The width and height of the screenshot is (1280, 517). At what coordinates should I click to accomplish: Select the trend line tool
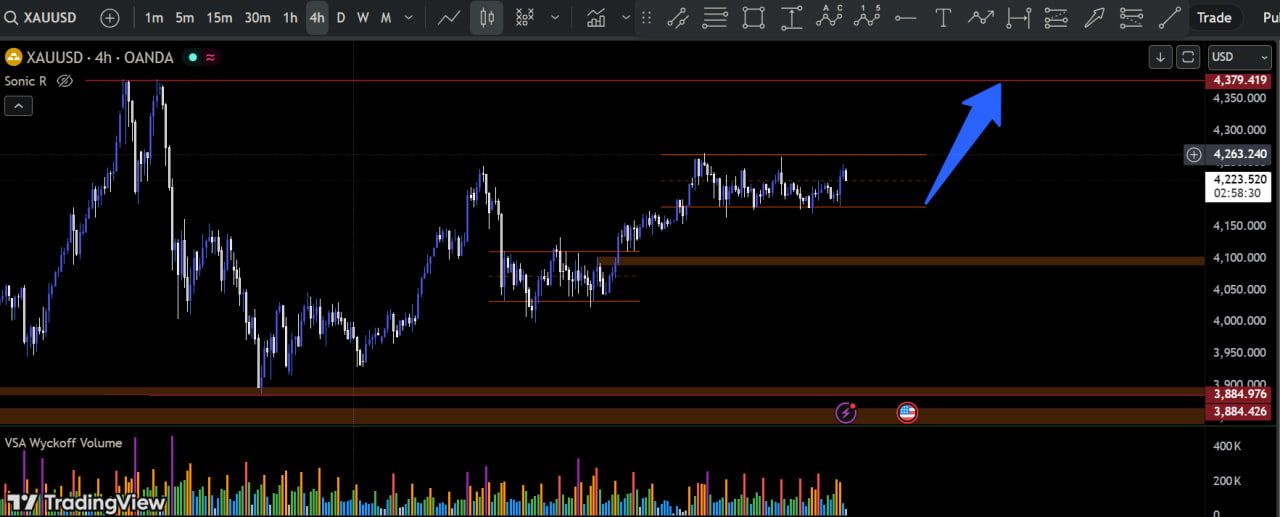point(677,17)
